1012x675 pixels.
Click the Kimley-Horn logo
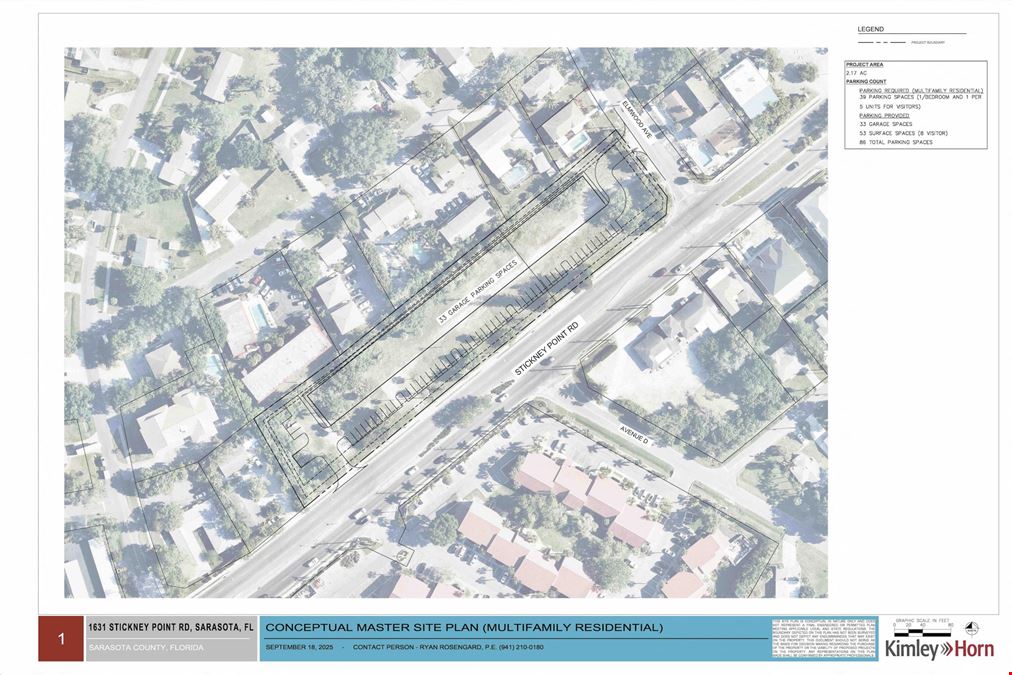click(x=938, y=649)
